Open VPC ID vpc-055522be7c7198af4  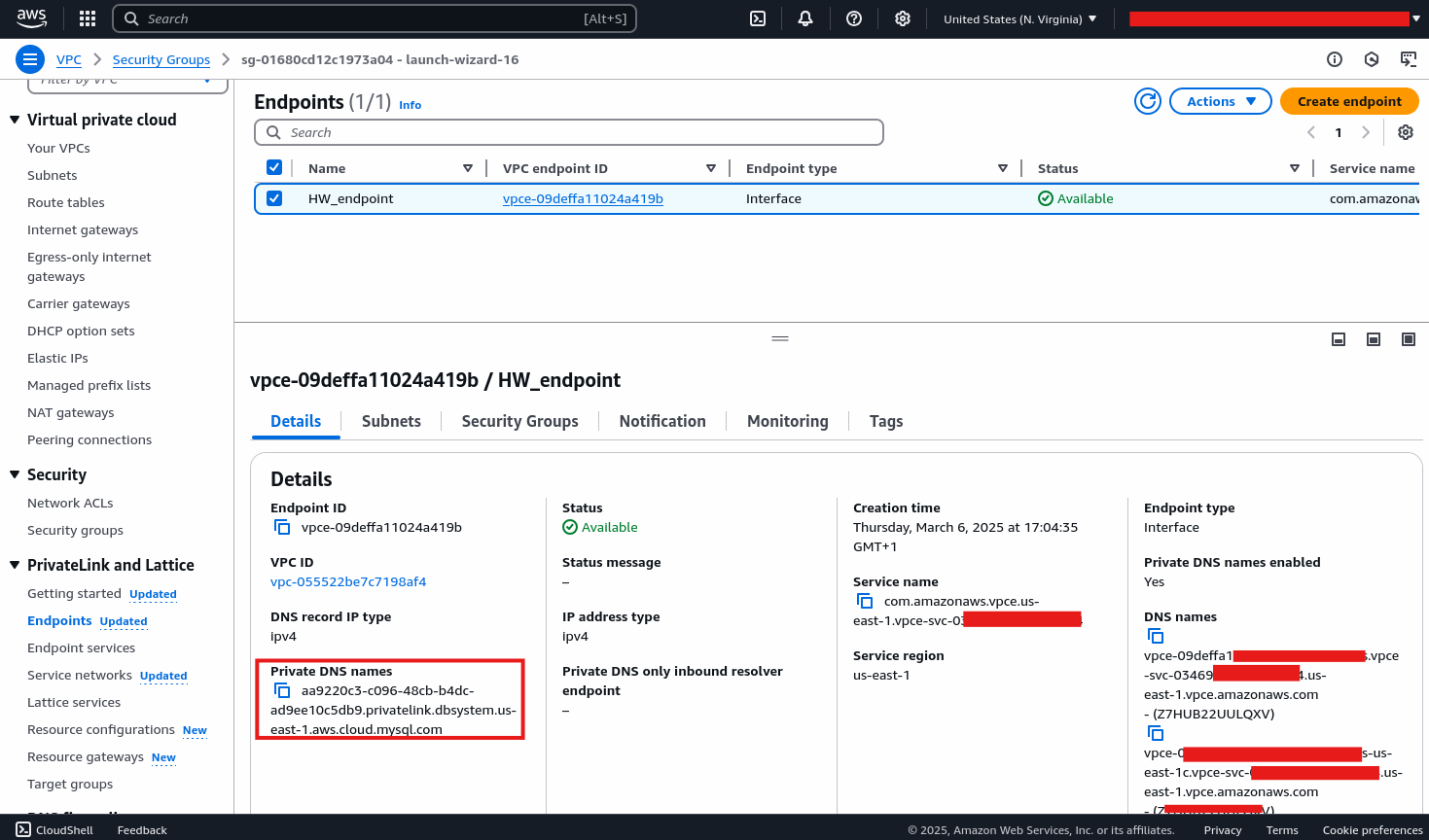(x=347, y=581)
